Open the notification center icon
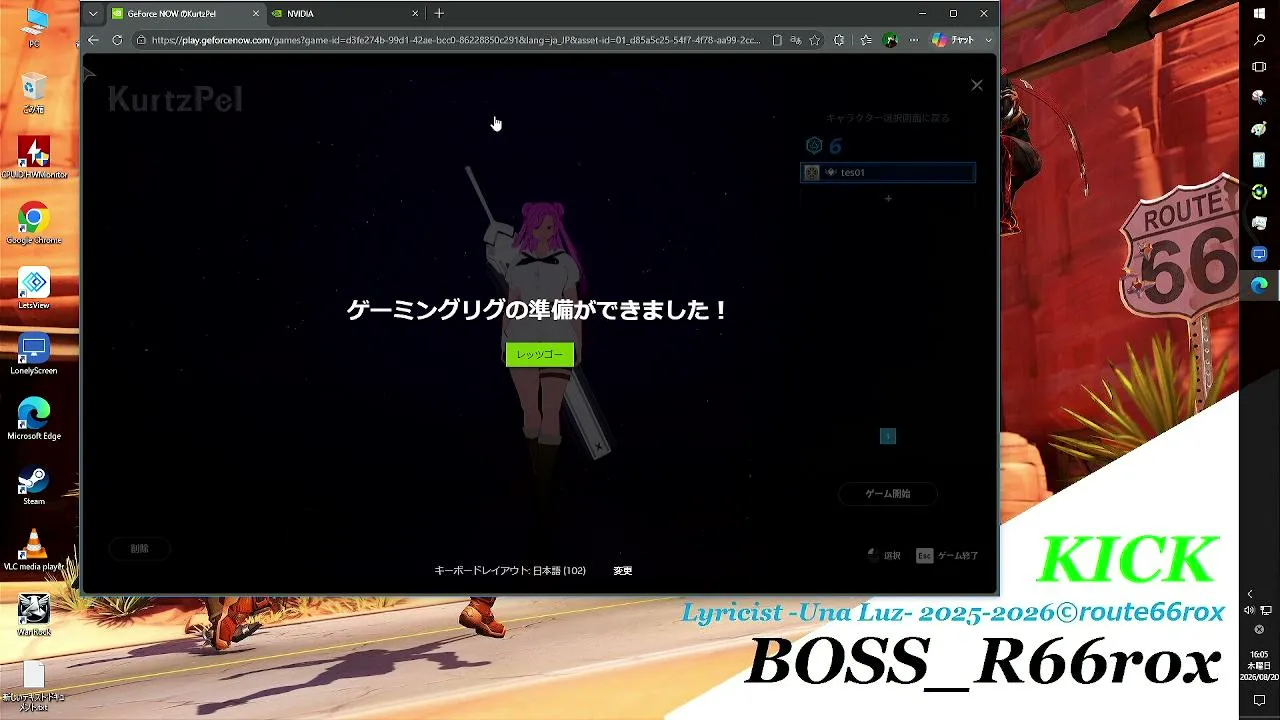The image size is (1280, 720). pyautogui.click(x=1259, y=701)
